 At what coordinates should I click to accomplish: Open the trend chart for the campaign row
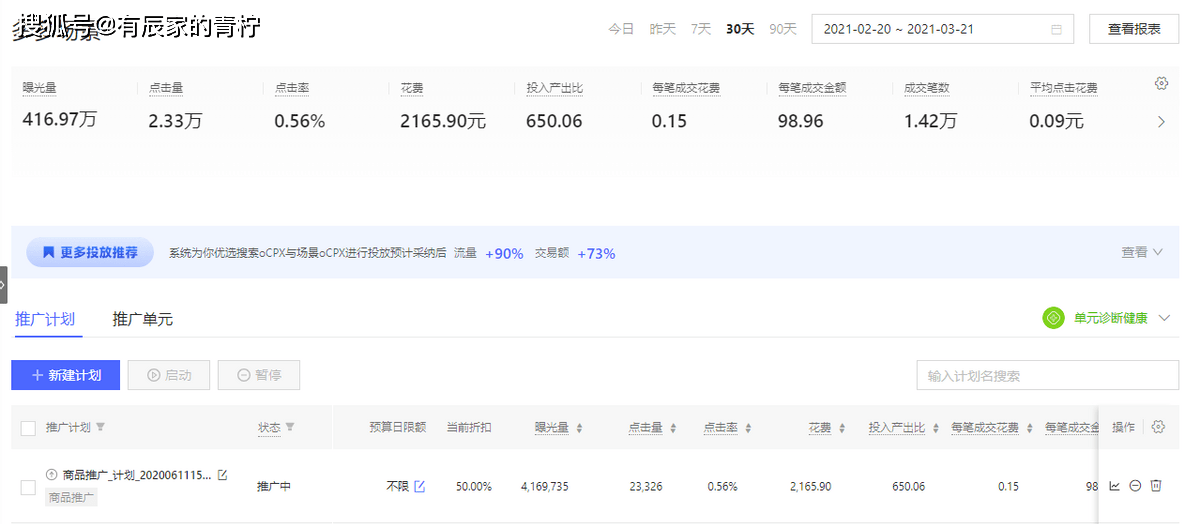point(1115,486)
